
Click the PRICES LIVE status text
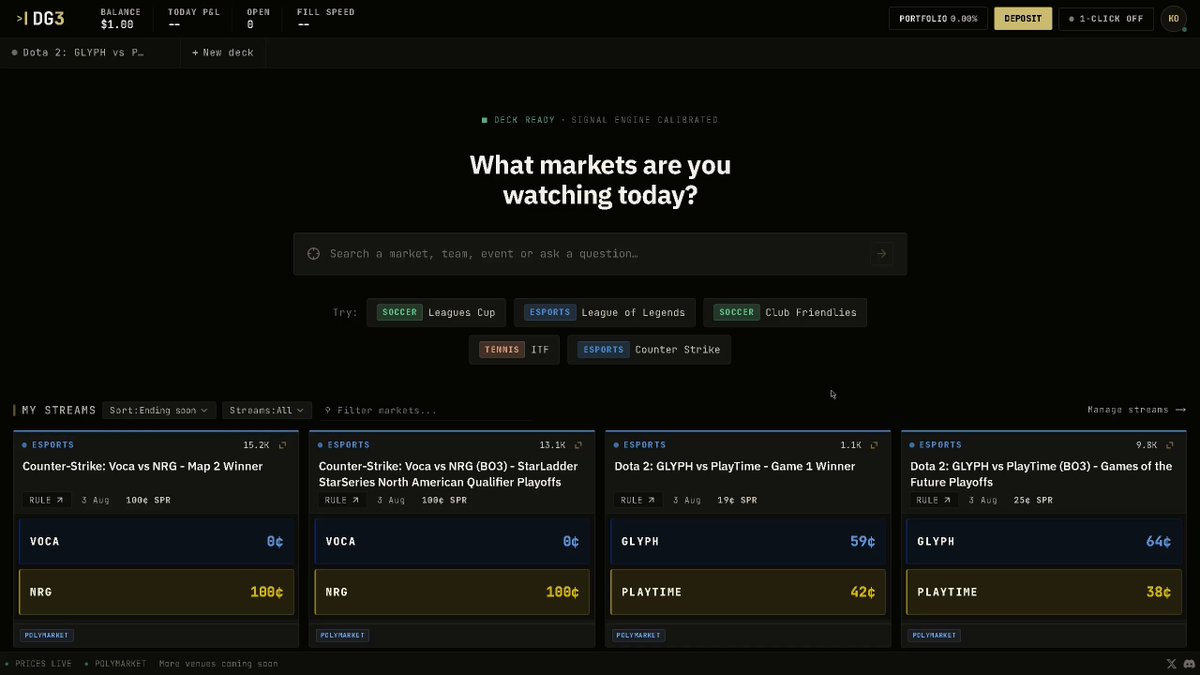43,664
